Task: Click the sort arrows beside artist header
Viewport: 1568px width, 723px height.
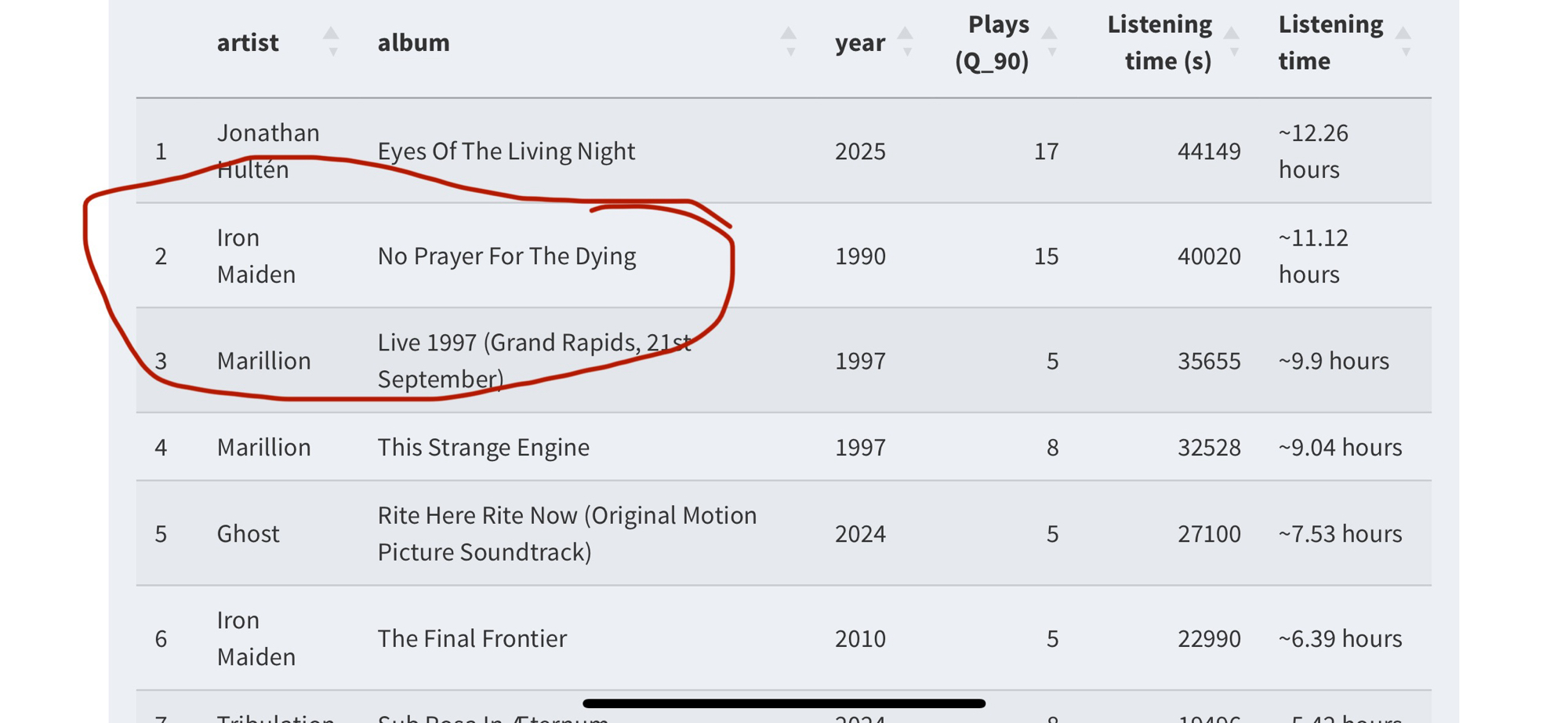Action: (332, 42)
